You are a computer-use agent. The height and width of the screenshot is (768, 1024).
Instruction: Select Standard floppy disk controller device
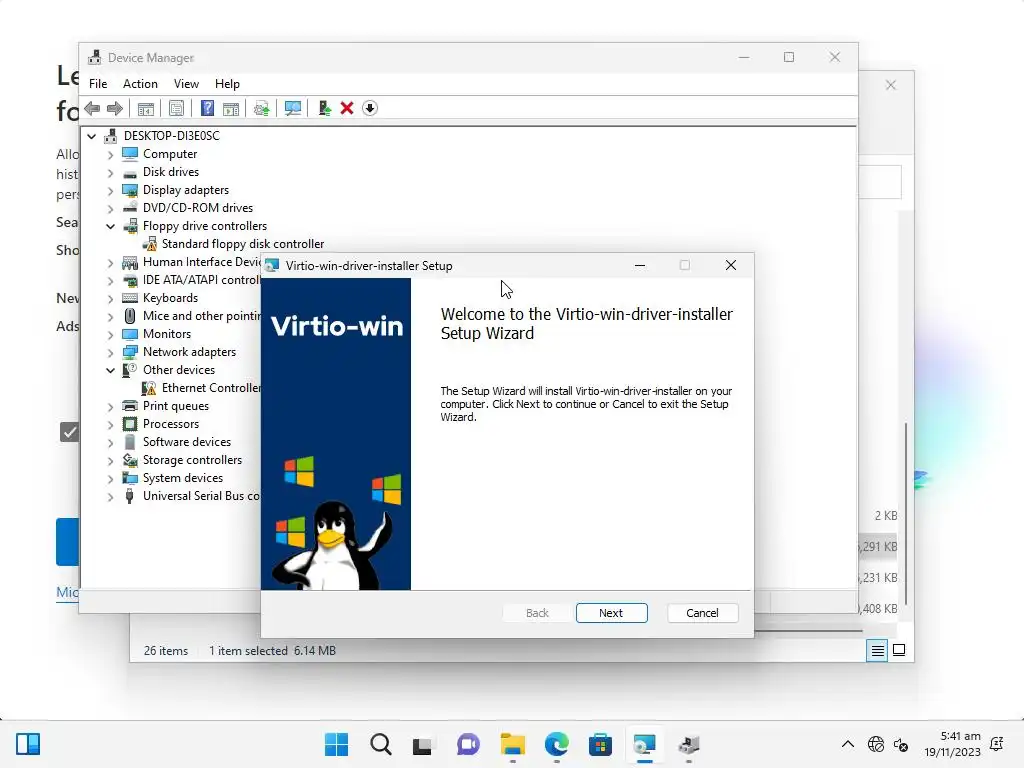[242, 244]
